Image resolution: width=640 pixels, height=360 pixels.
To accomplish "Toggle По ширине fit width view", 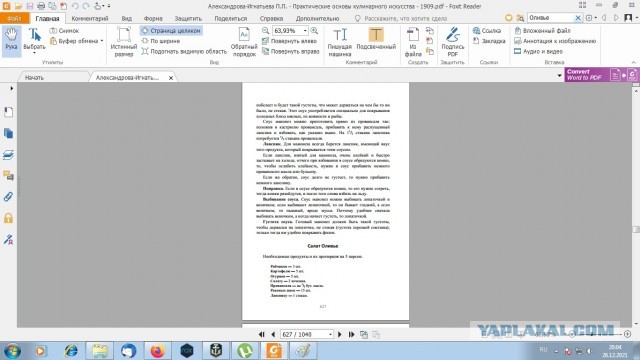I will [161, 41].
